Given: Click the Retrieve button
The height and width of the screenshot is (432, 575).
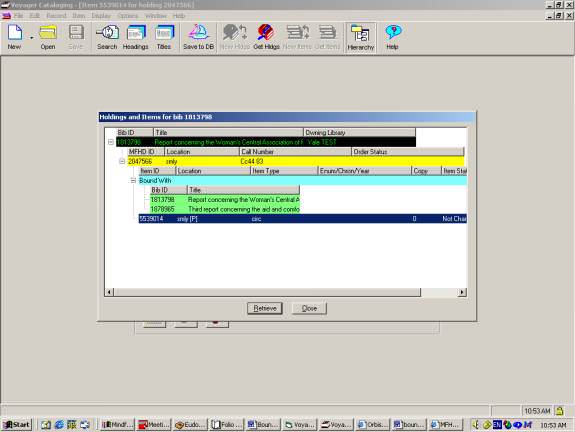Looking at the screenshot, I should tap(264, 308).
